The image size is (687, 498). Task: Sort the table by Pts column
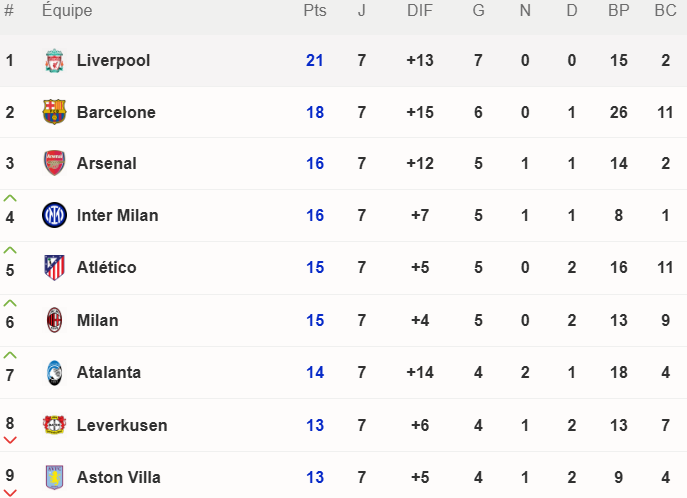pyautogui.click(x=315, y=10)
